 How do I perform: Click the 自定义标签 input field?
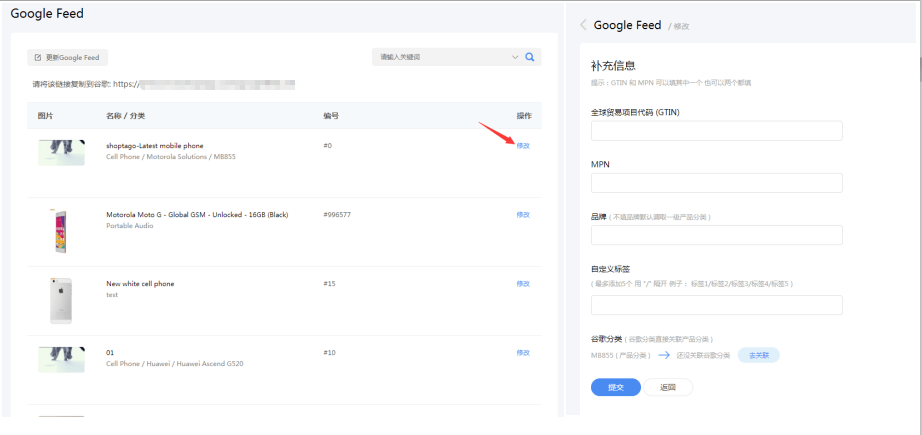[716, 305]
